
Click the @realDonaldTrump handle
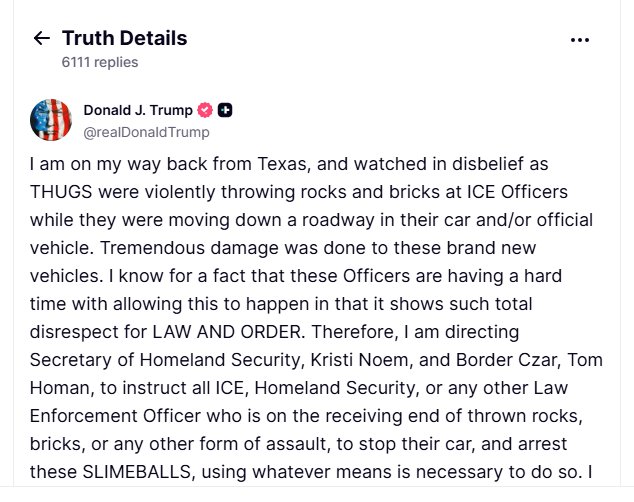click(146, 132)
